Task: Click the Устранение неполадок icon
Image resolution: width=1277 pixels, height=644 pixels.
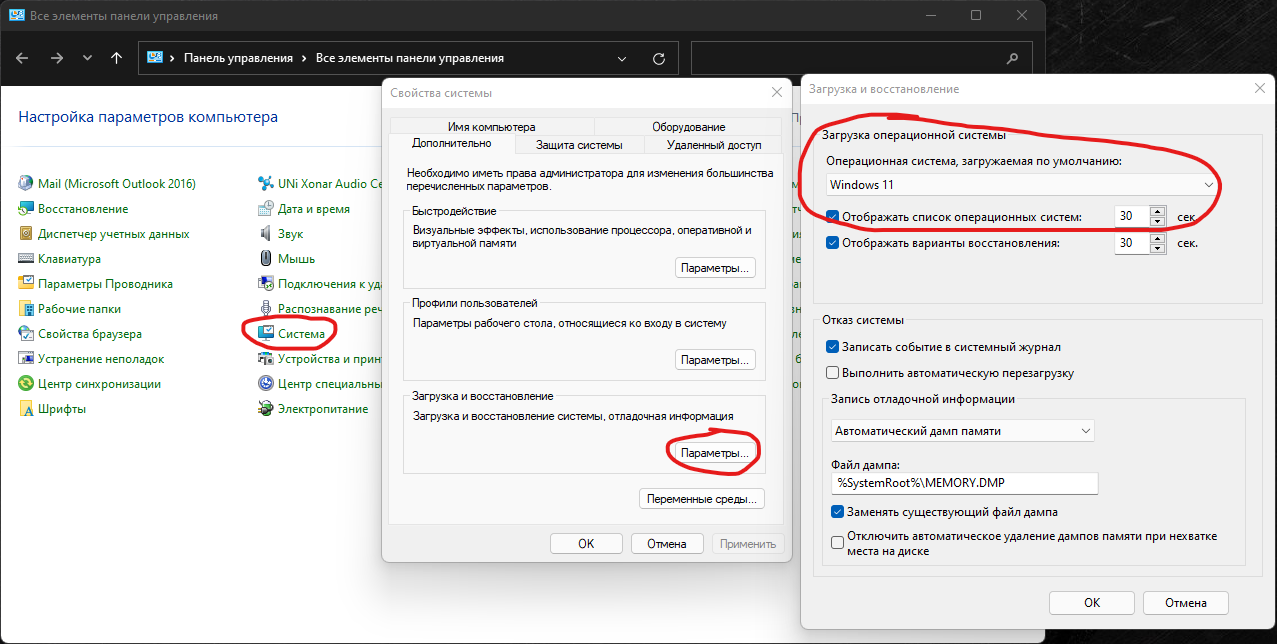Action: point(26,359)
